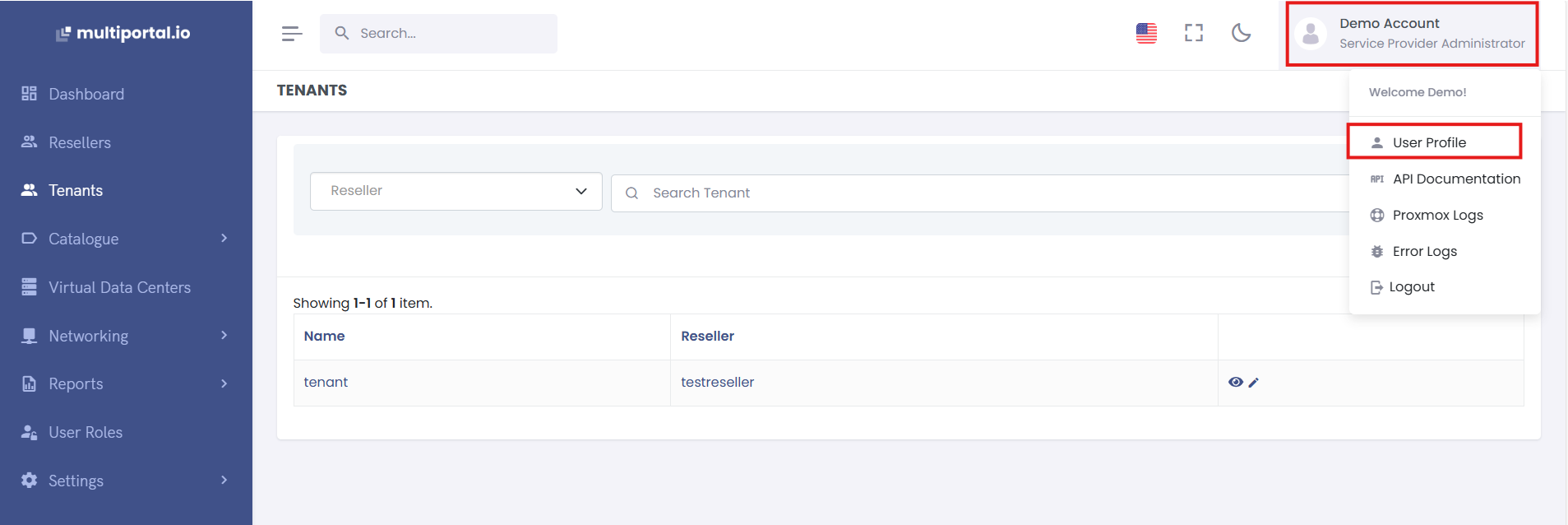Switch to dark mode moon icon
The width and height of the screenshot is (1568, 525).
pos(1241,33)
